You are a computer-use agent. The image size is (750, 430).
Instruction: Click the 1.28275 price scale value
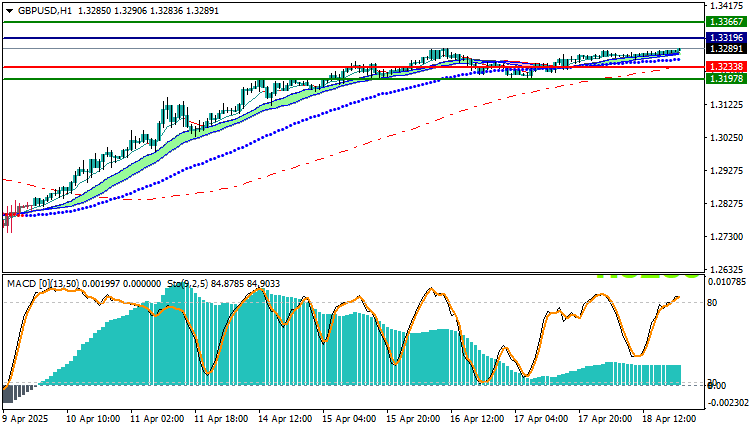point(727,204)
